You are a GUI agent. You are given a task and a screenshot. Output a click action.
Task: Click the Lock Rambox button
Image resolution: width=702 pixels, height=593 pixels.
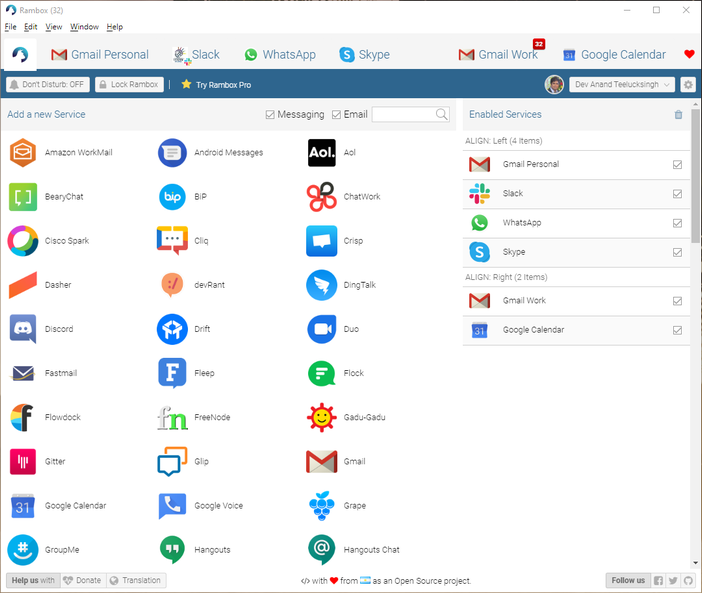[x=129, y=85]
